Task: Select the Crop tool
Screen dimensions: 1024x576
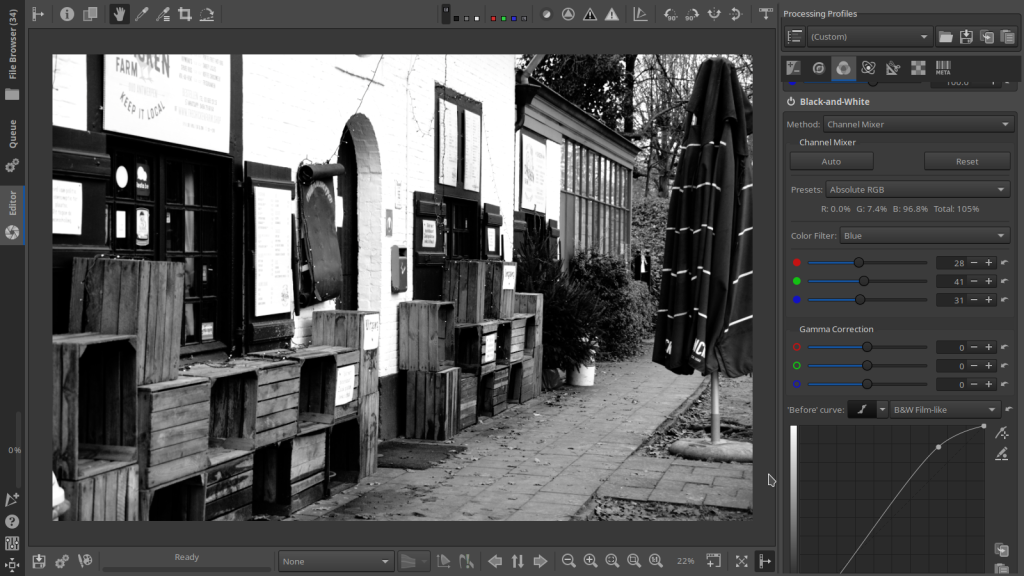Action: click(x=185, y=14)
